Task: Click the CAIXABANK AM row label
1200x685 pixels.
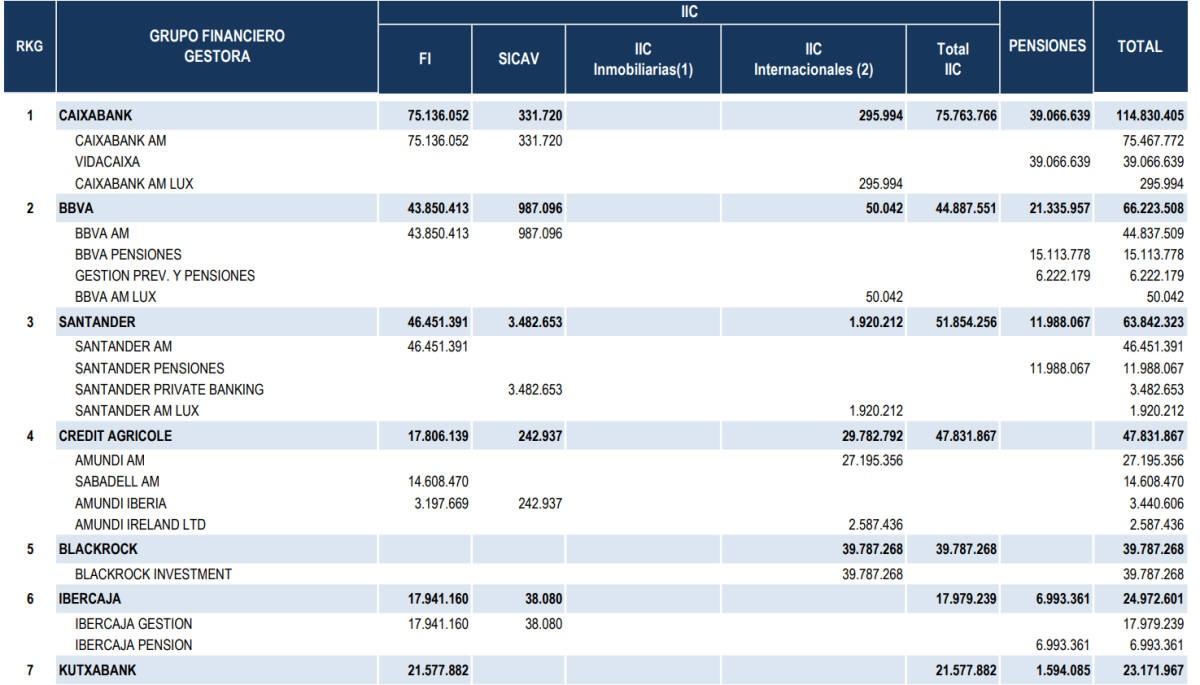Action: point(120,141)
